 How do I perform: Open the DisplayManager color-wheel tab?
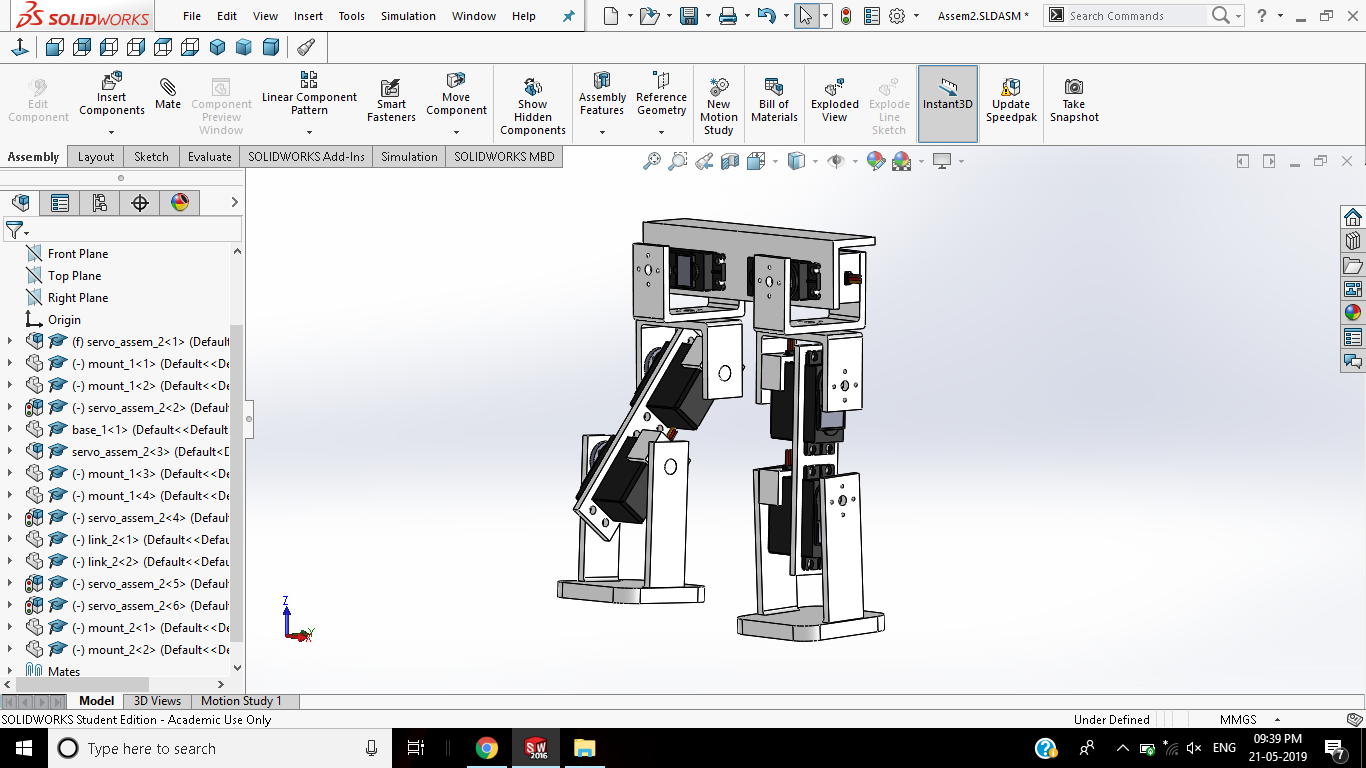click(180, 203)
